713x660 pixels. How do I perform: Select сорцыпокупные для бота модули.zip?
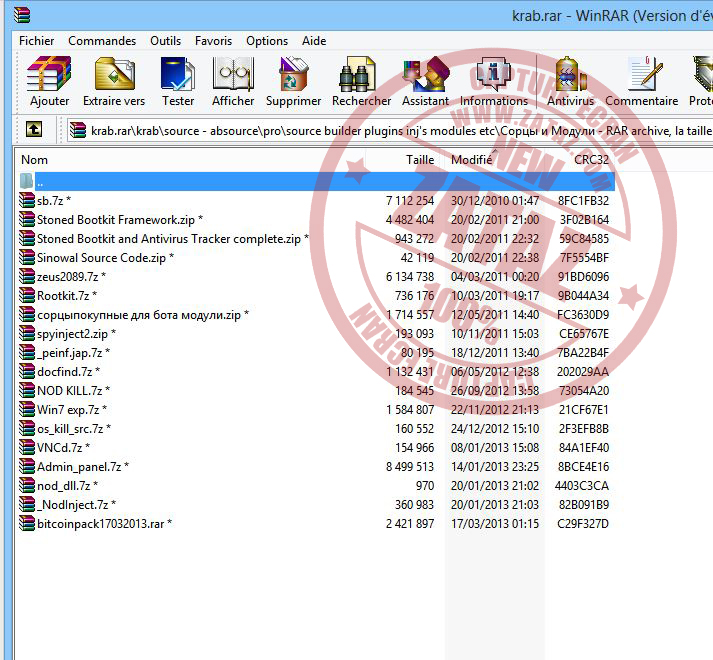tap(139, 315)
